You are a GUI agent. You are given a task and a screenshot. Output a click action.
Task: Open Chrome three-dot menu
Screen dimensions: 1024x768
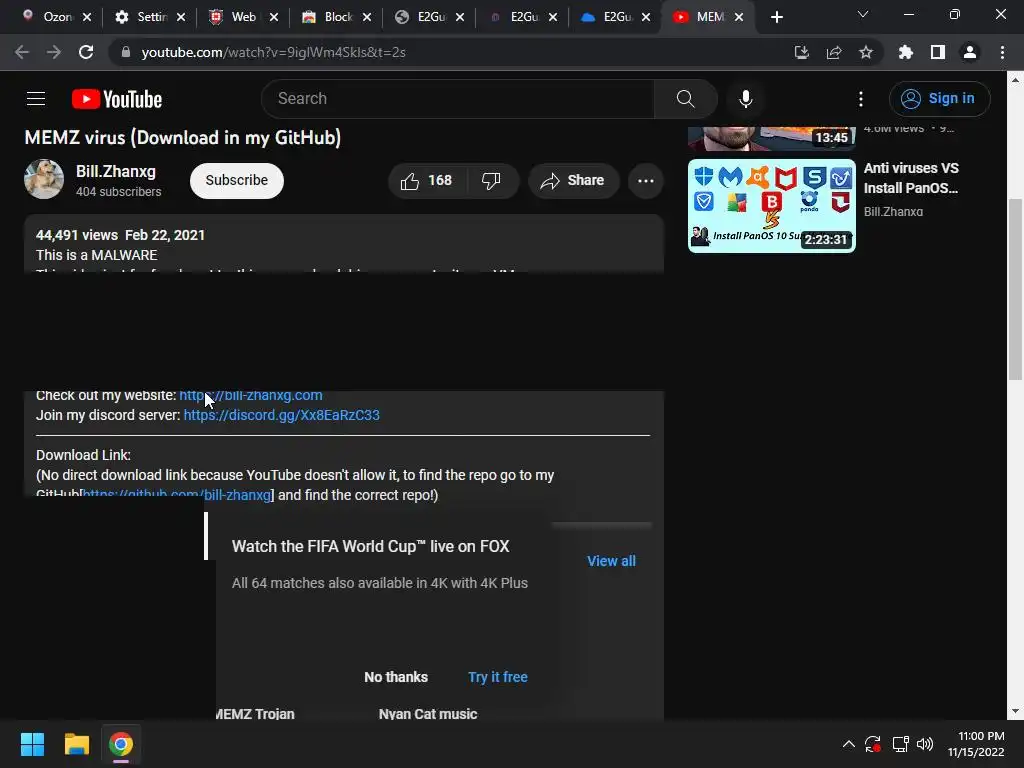click(1002, 52)
